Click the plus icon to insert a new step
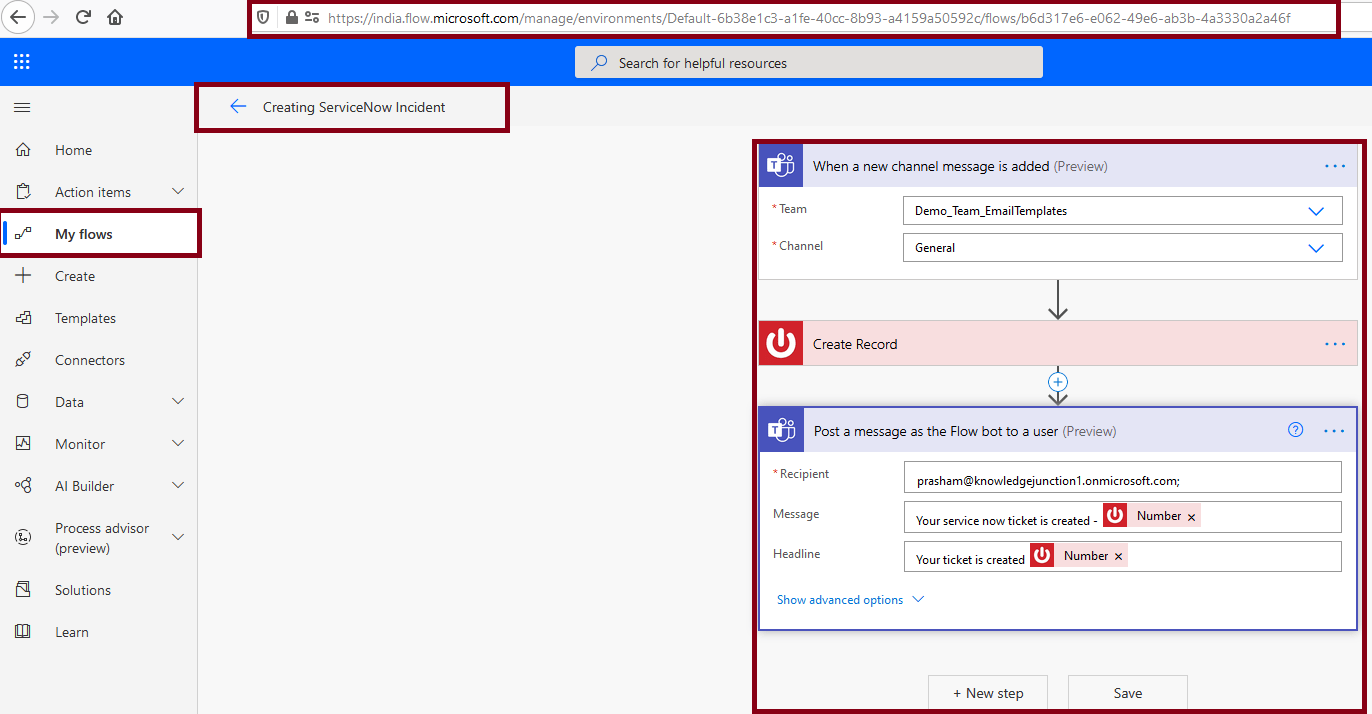Image resolution: width=1372 pixels, height=714 pixels. [1057, 381]
